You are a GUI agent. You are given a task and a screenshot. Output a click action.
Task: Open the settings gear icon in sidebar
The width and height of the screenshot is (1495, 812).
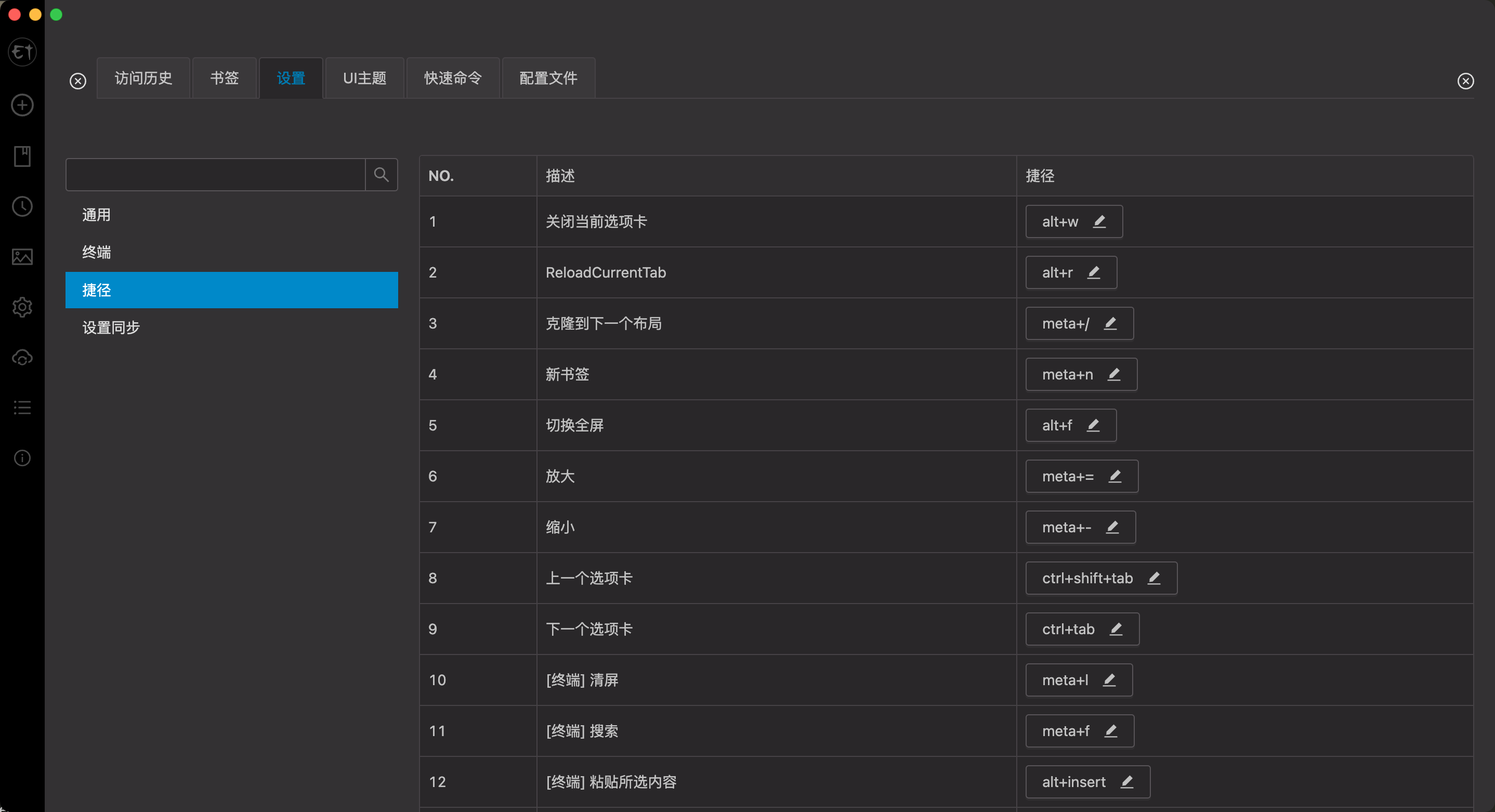pos(22,307)
